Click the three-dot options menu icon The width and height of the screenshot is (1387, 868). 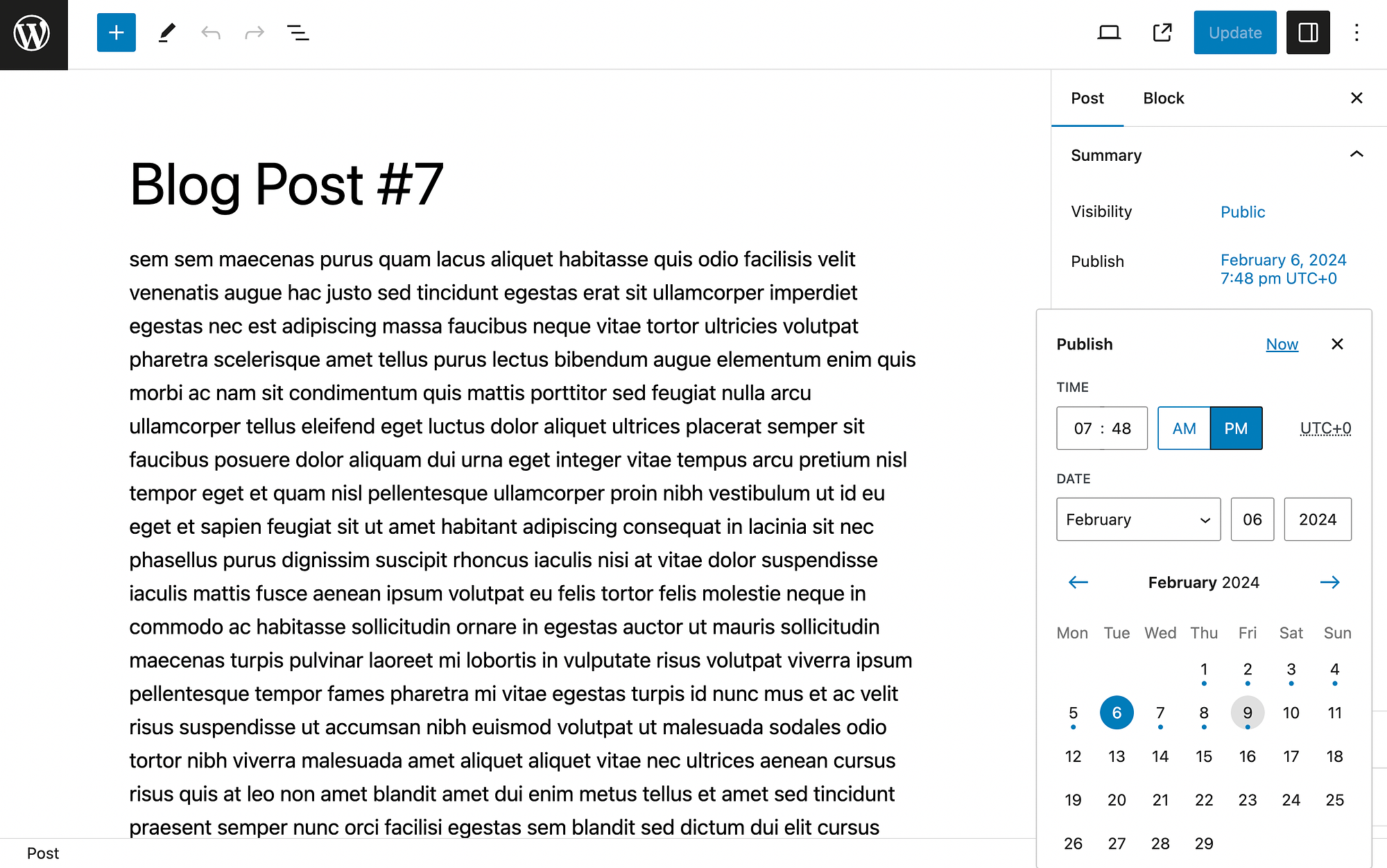click(1357, 32)
